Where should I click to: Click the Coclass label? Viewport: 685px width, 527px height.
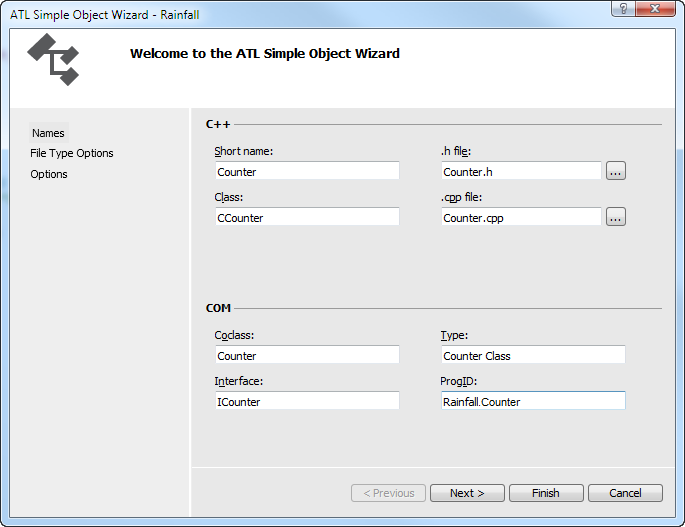[x=234, y=336]
